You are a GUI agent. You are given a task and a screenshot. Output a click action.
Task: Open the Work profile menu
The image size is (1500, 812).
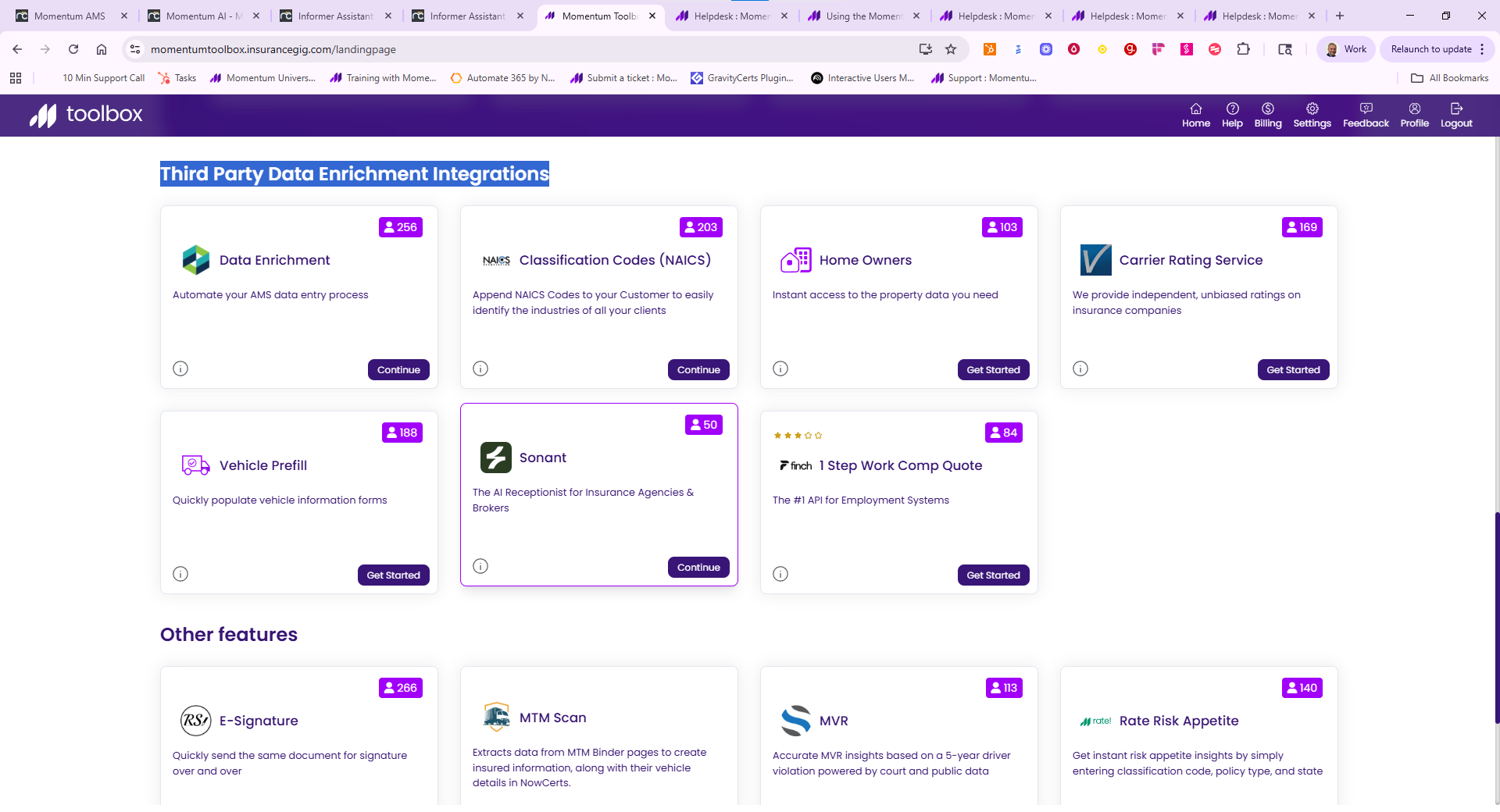[x=1346, y=49]
